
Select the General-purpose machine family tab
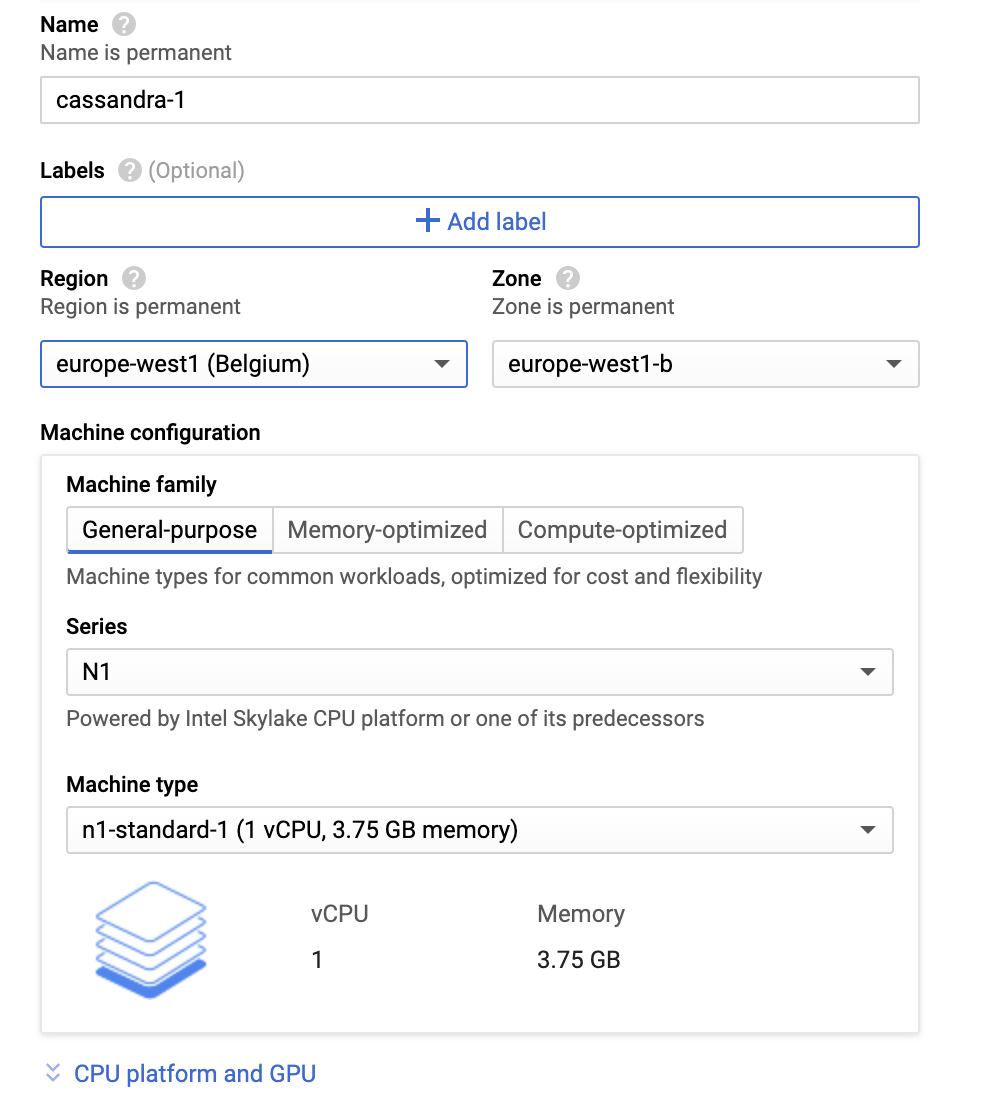[170, 530]
